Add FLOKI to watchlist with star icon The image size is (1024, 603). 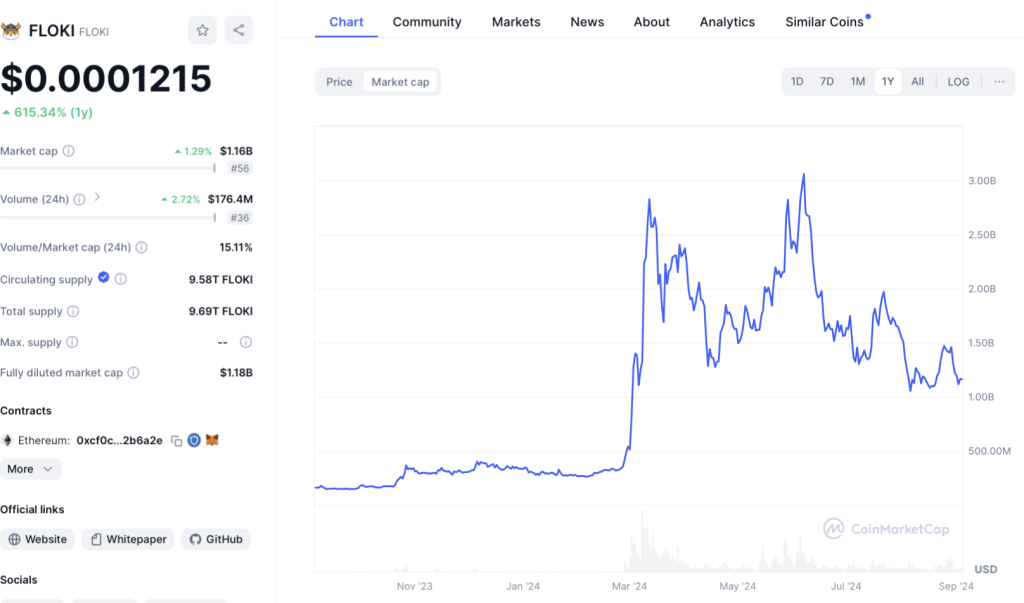point(202,30)
